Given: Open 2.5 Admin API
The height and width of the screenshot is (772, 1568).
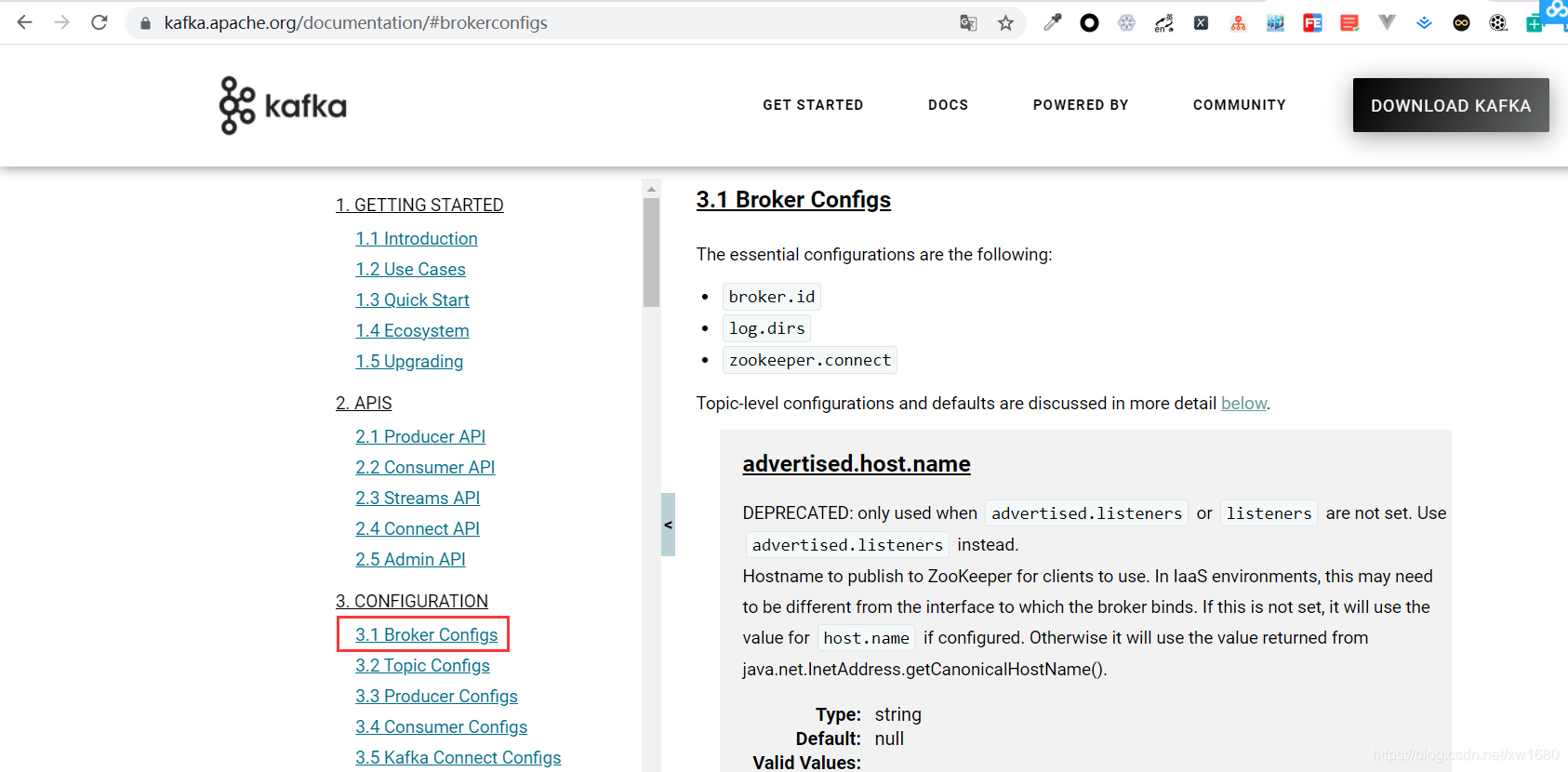Looking at the screenshot, I should tap(410, 559).
